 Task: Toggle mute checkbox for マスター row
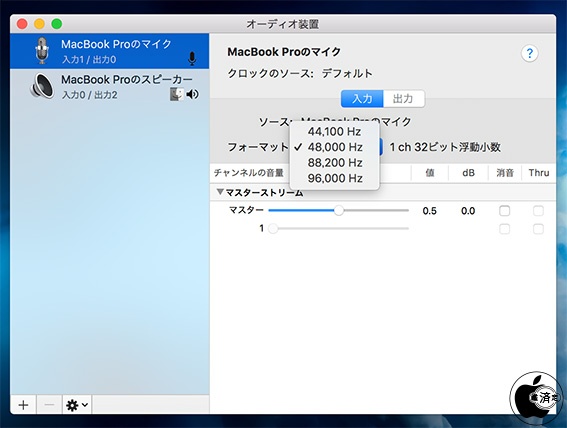[504, 210]
